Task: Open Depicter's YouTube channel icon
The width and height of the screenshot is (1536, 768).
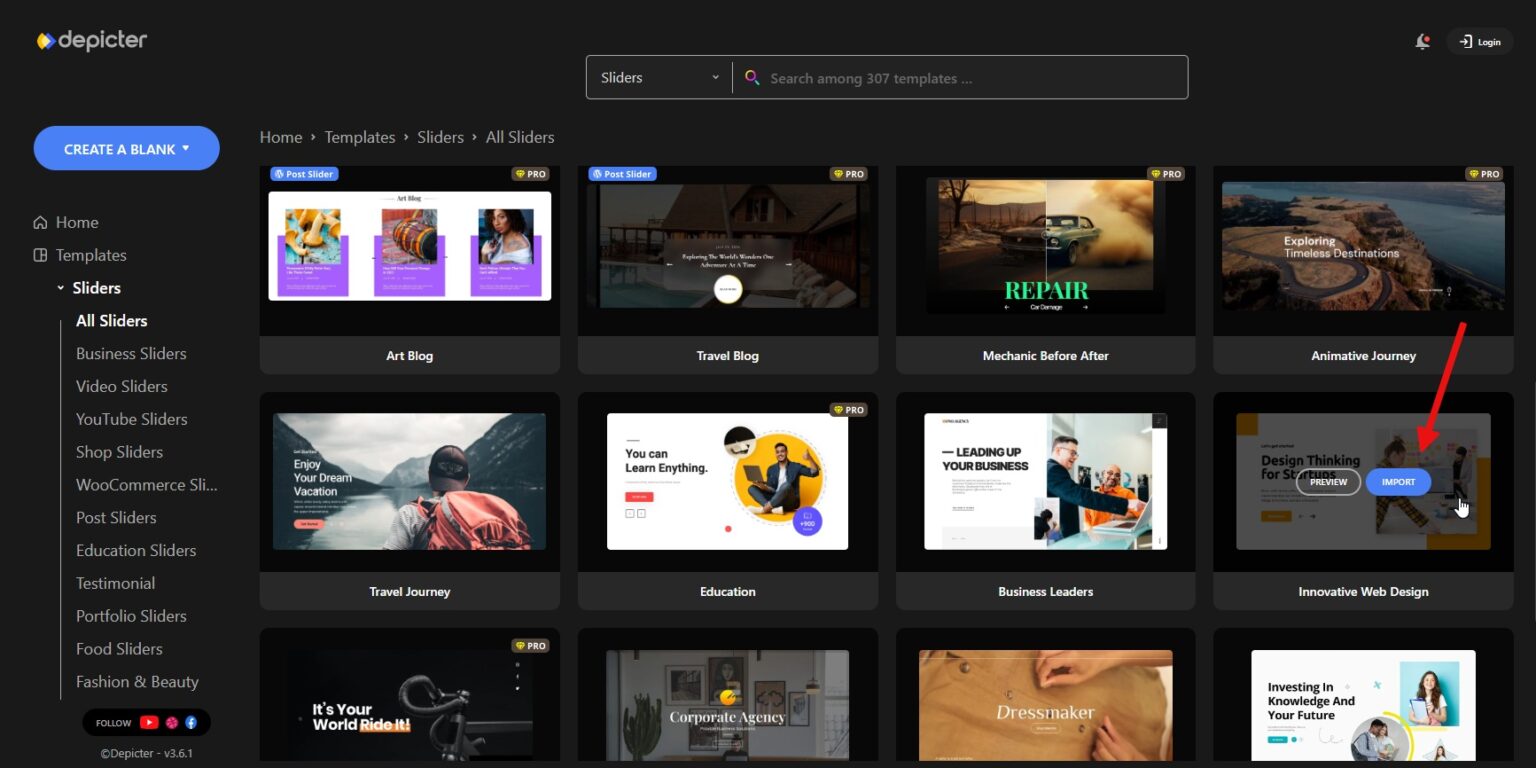Action: pos(148,722)
